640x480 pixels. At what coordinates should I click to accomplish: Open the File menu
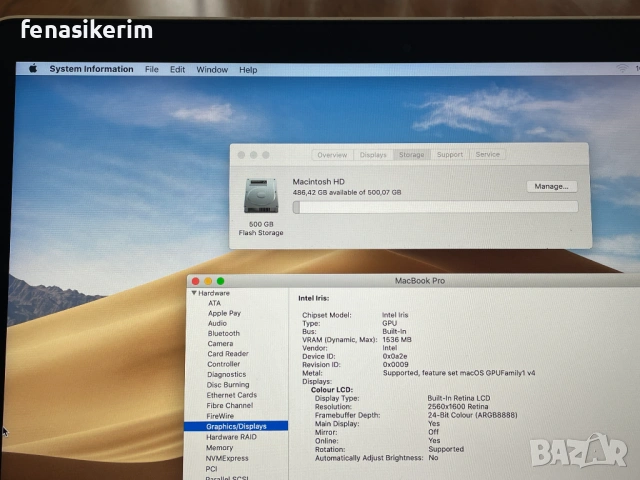(x=151, y=69)
